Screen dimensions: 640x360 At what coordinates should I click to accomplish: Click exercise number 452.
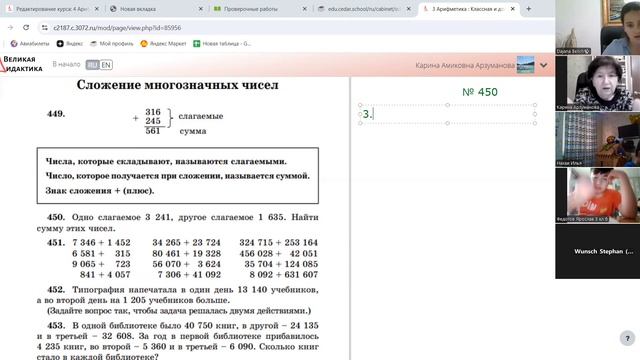tap(56, 290)
